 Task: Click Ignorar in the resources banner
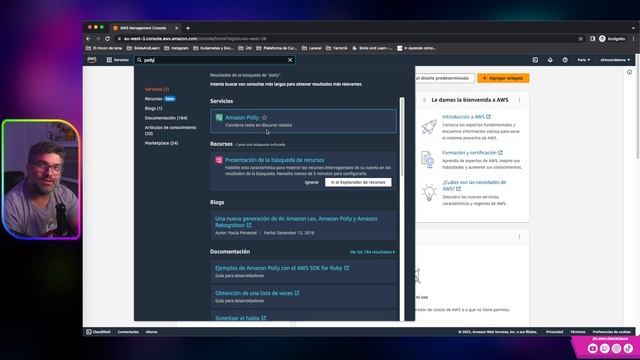pos(311,182)
